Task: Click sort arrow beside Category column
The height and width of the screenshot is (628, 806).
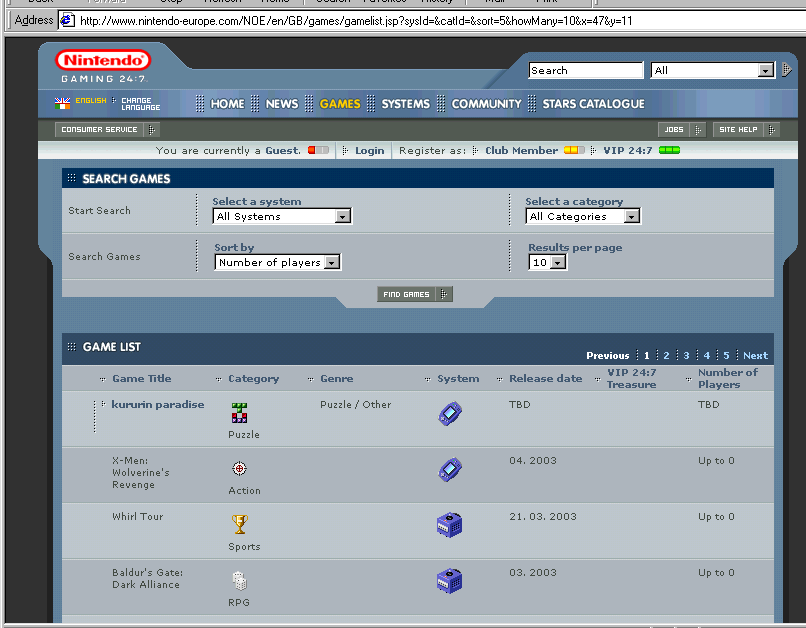Action: 218,379
